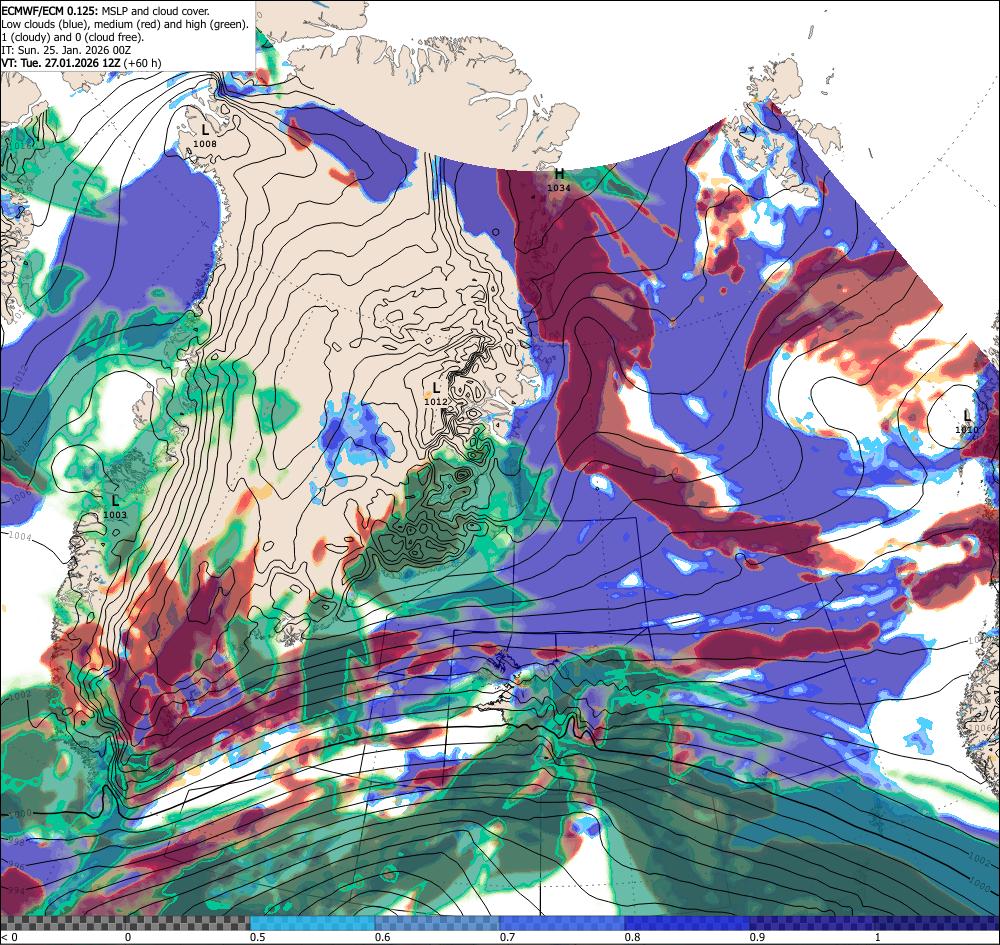Click the '1' colorbar label
The image size is (1000, 945).
pyautogui.click(x=878, y=937)
